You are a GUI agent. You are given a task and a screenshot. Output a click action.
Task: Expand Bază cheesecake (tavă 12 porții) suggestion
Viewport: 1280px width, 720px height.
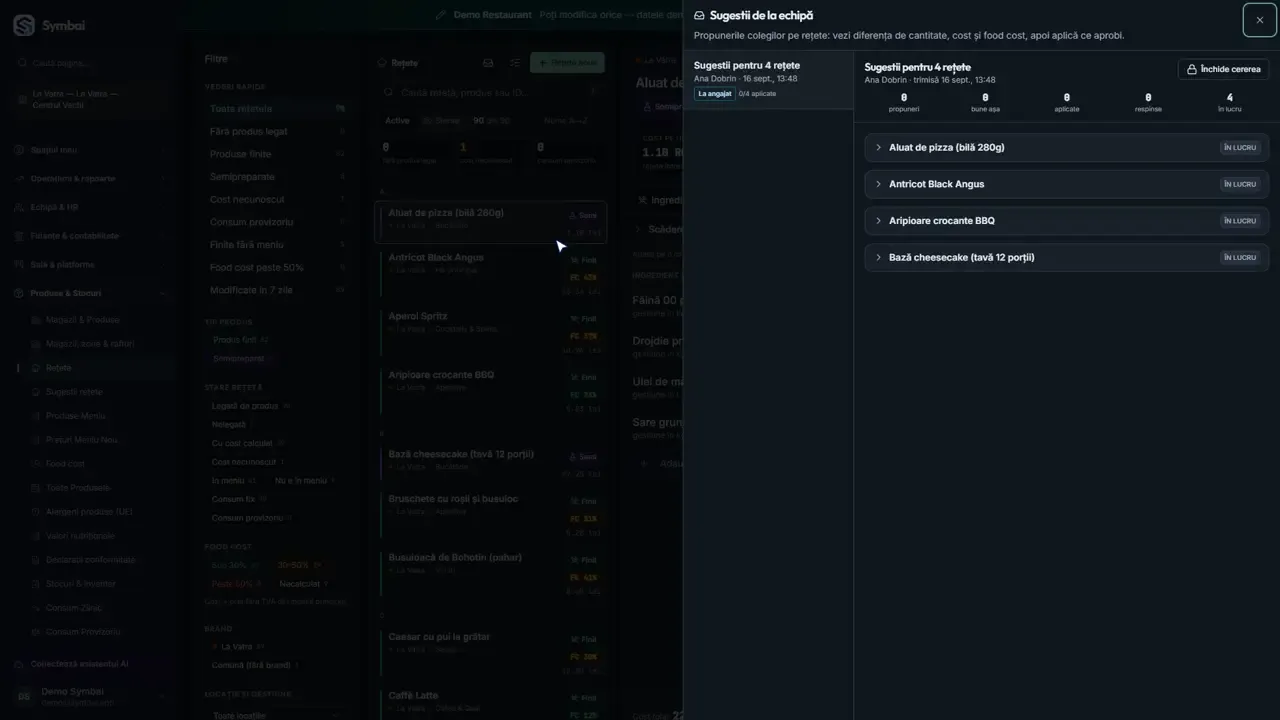click(1066, 257)
